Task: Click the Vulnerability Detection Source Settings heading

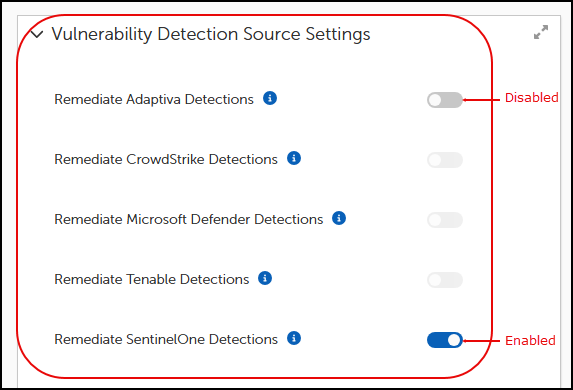Action: pos(211,34)
